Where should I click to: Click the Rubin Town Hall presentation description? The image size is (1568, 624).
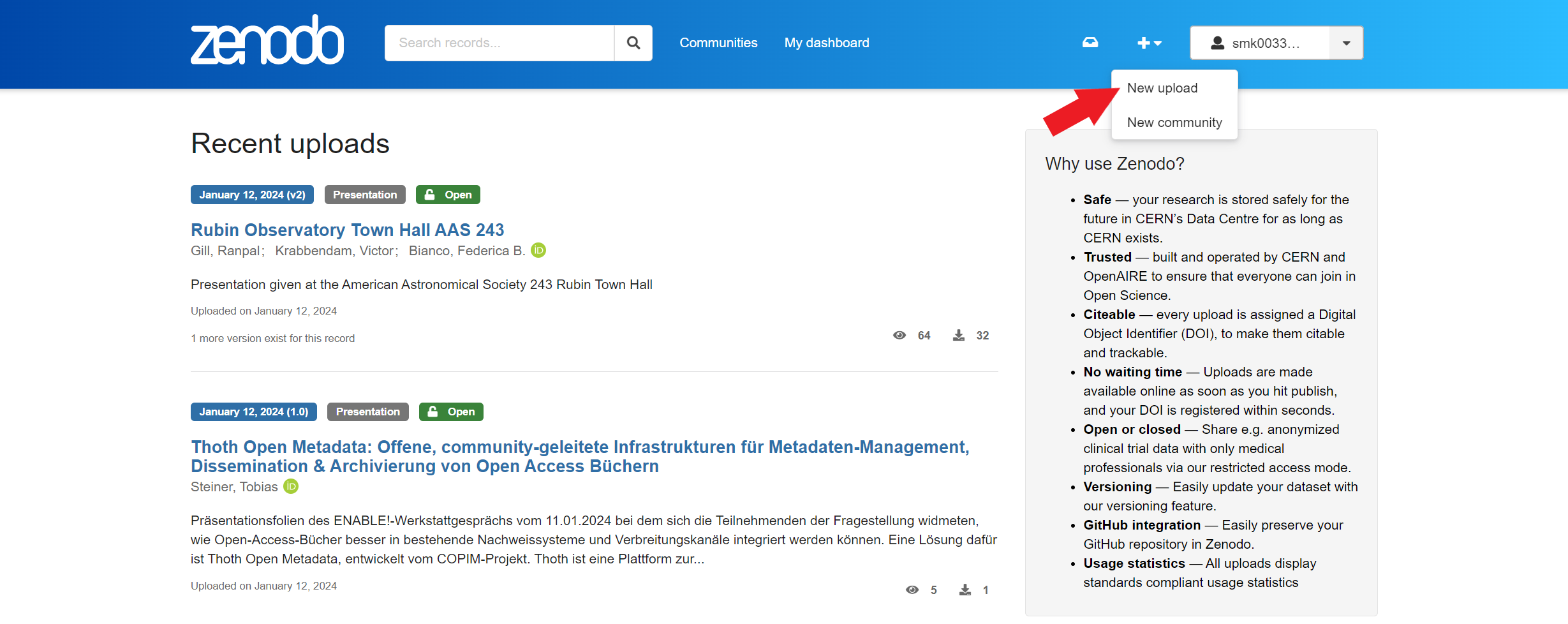422,285
